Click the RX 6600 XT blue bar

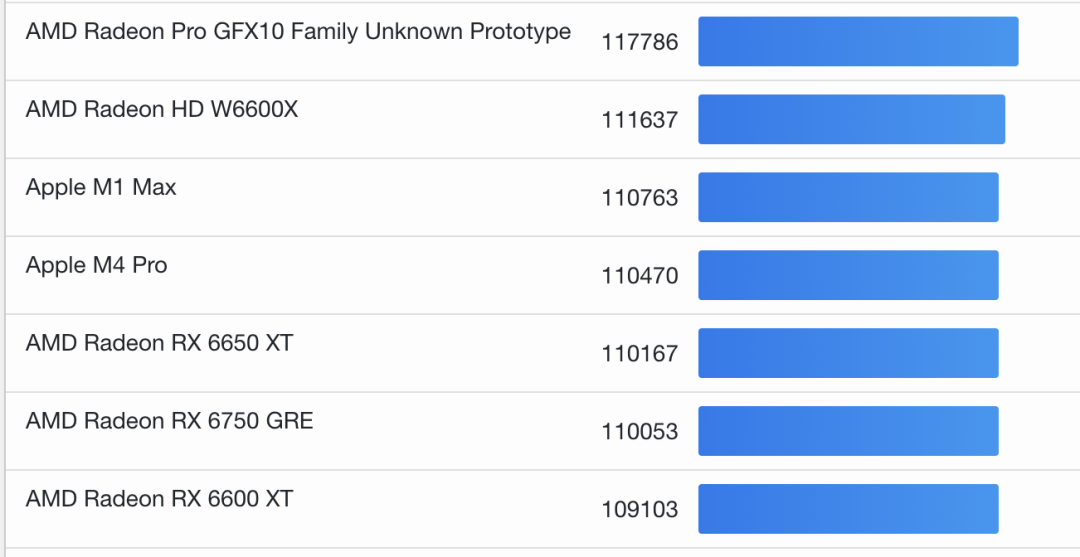pos(848,510)
